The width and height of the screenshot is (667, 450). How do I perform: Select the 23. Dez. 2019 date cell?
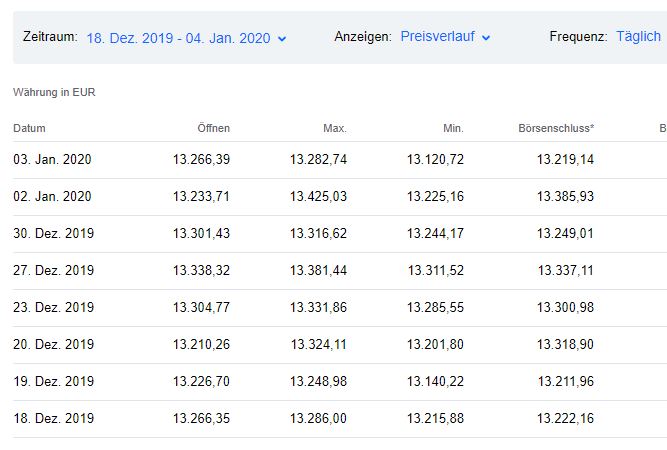coord(53,307)
